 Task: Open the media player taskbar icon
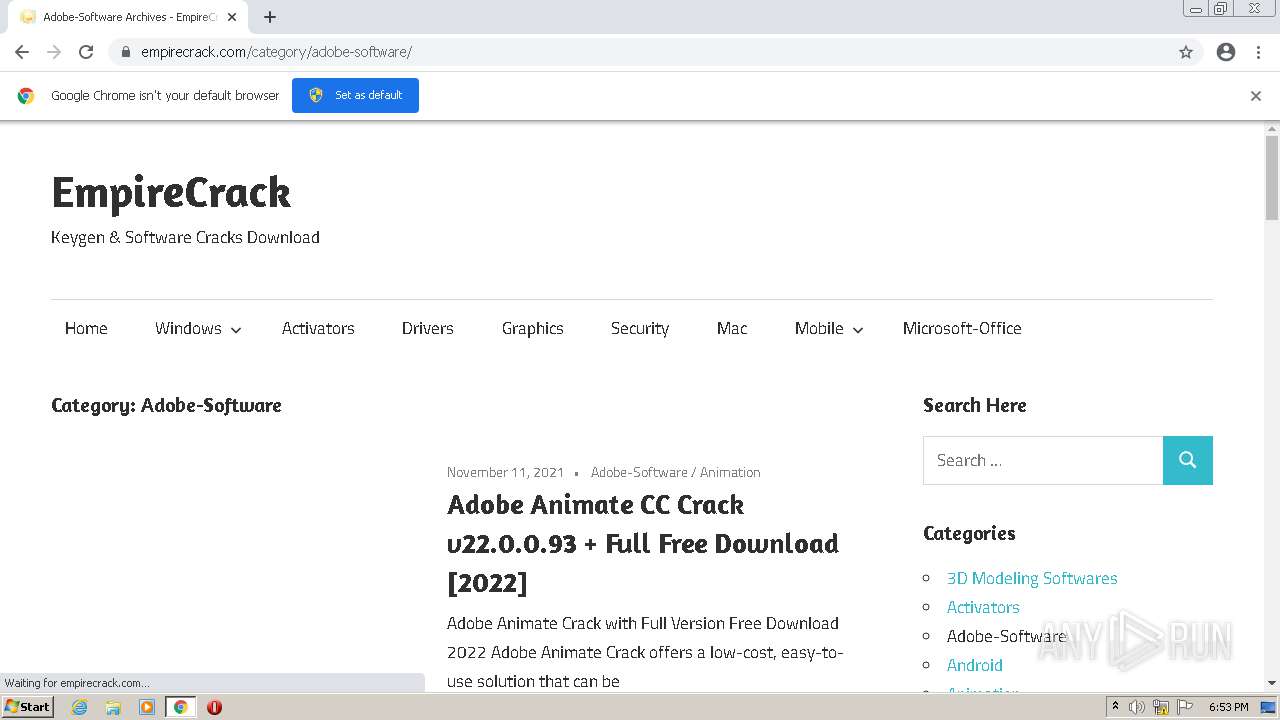pyautogui.click(x=147, y=707)
